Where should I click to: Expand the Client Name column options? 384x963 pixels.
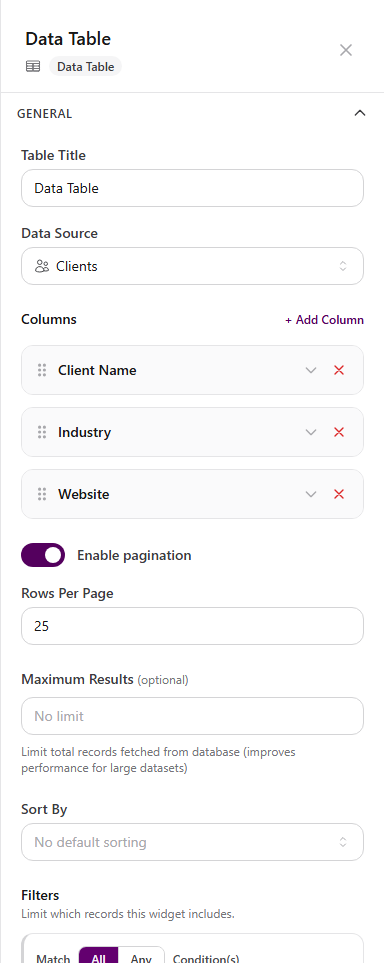(311, 370)
